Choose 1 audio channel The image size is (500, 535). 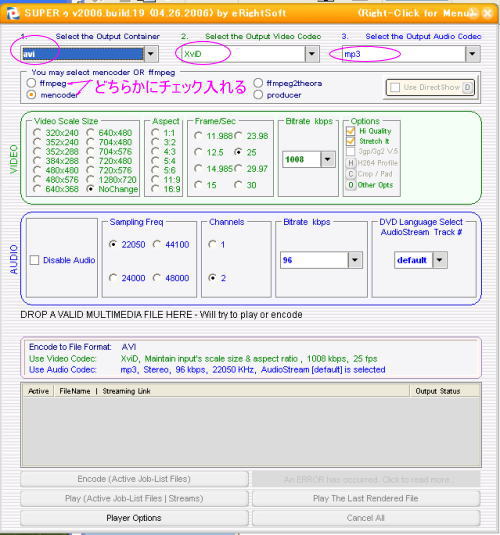[212, 244]
